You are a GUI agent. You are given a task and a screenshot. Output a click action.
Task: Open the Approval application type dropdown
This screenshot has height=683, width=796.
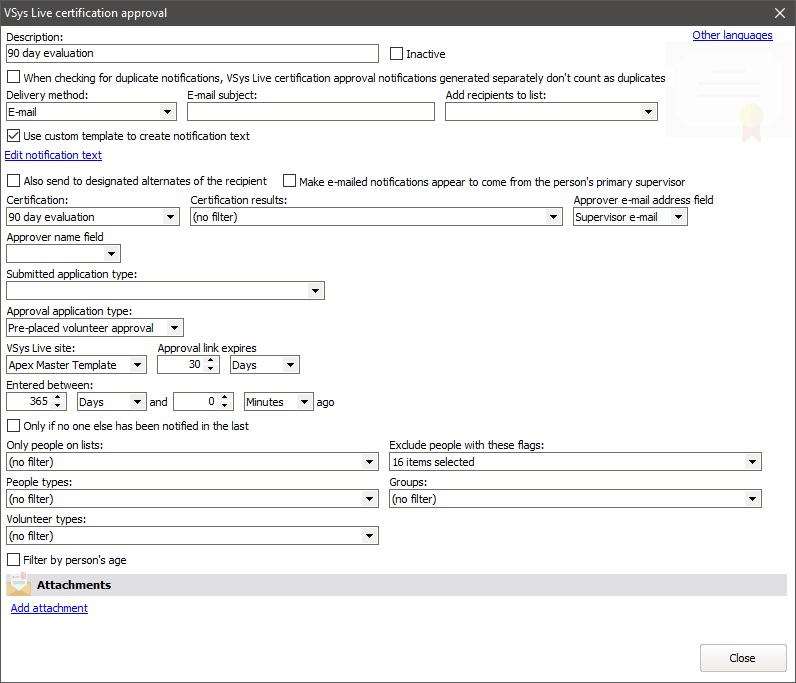(x=175, y=328)
